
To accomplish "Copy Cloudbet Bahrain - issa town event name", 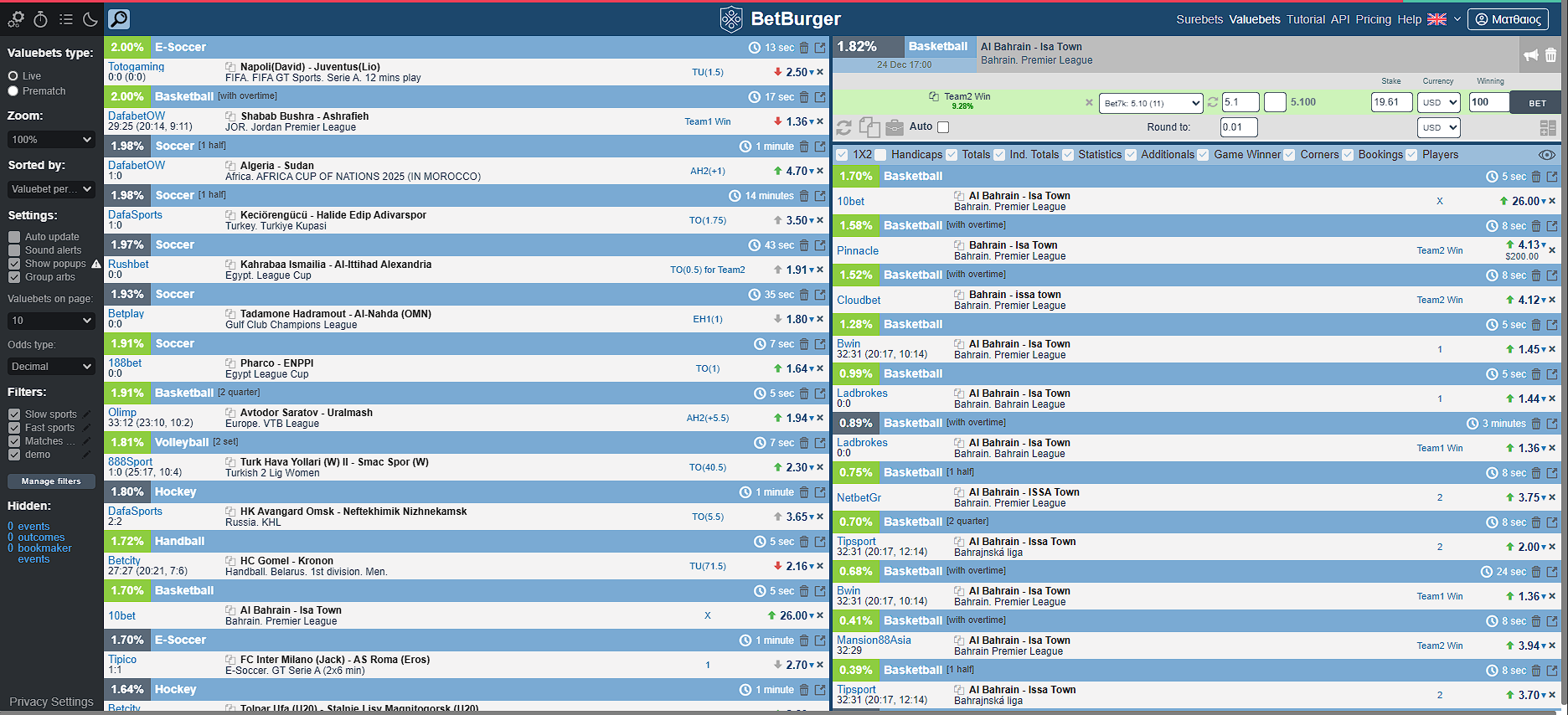I will pos(959,295).
